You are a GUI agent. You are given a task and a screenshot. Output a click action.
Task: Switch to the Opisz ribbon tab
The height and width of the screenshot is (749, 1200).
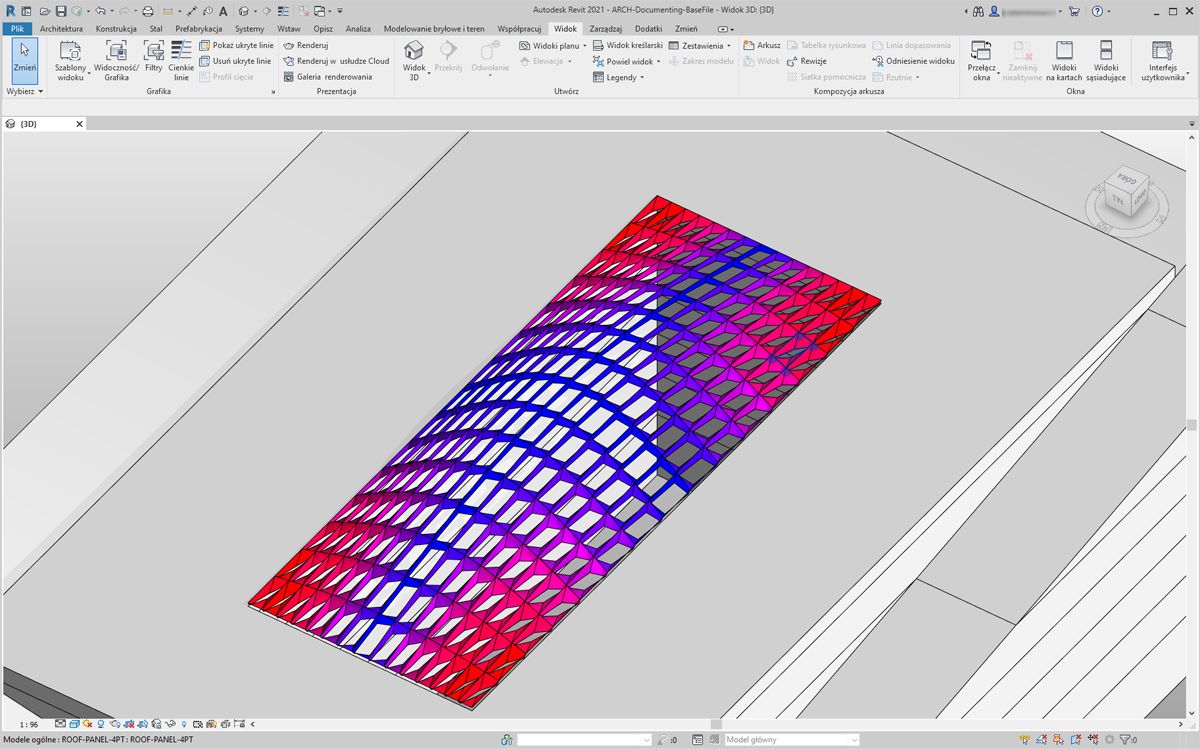(x=323, y=29)
